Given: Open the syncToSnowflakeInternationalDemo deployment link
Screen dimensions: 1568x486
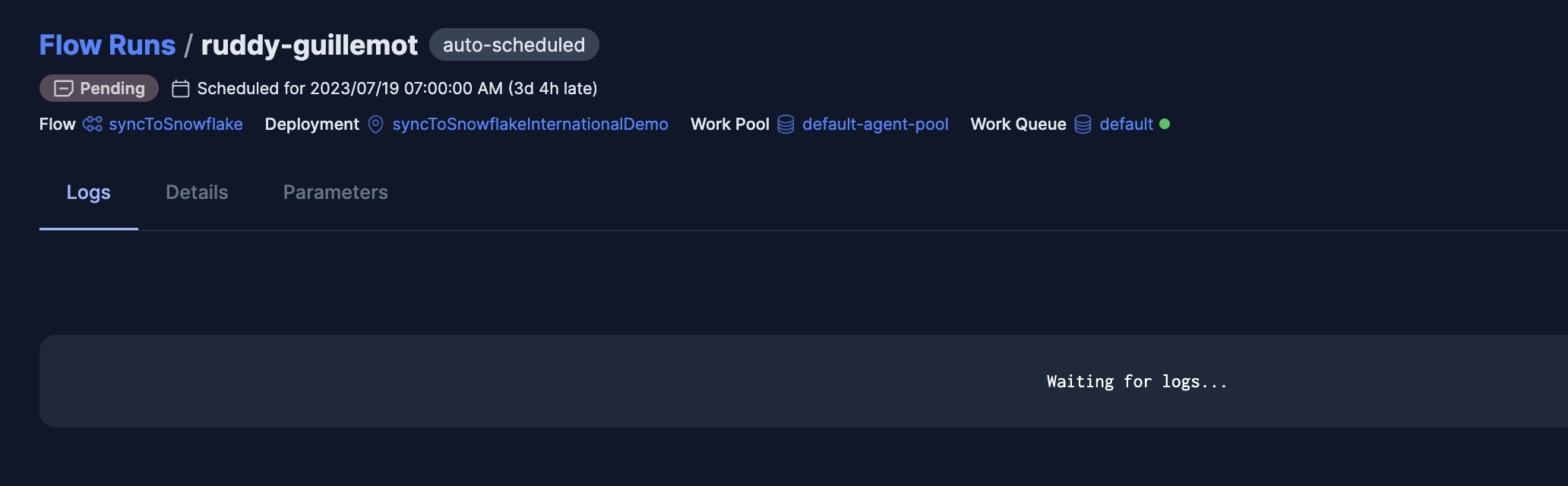Looking at the screenshot, I should pos(530,124).
